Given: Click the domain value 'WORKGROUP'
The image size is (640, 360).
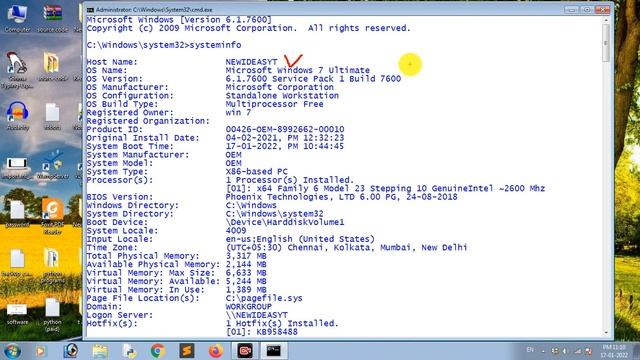Looking at the screenshot, I should [249, 307].
